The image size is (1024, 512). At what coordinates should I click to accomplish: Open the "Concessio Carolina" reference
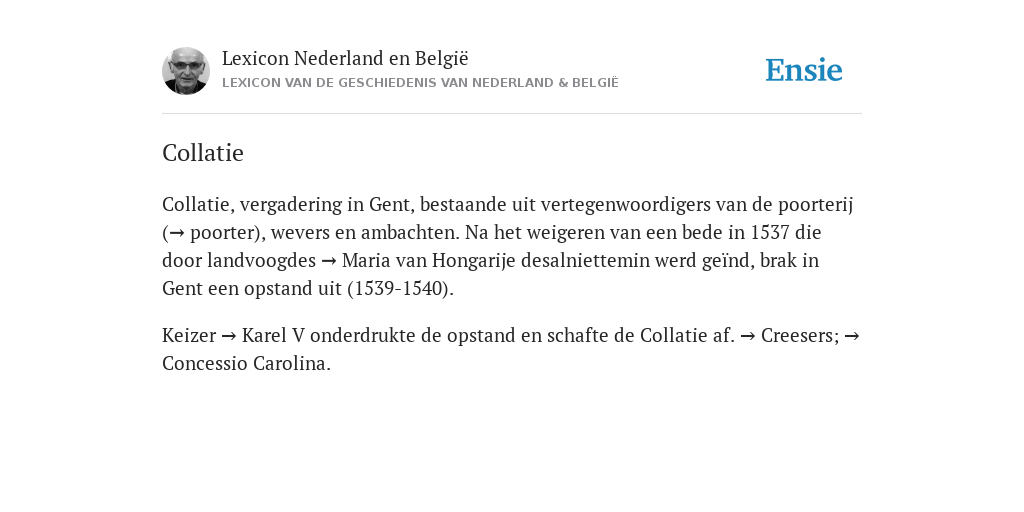[246, 363]
